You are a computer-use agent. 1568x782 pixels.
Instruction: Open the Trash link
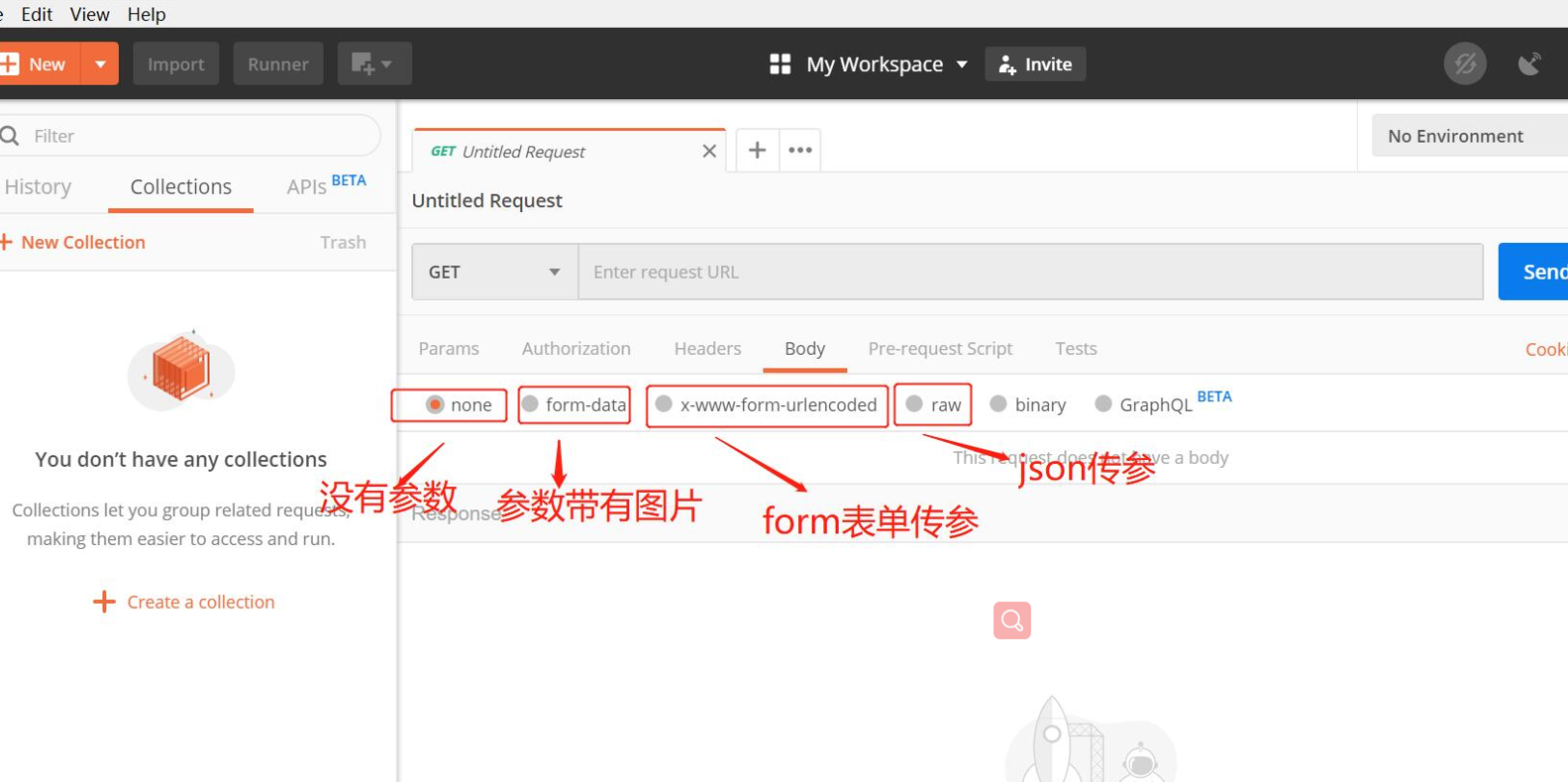point(343,242)
